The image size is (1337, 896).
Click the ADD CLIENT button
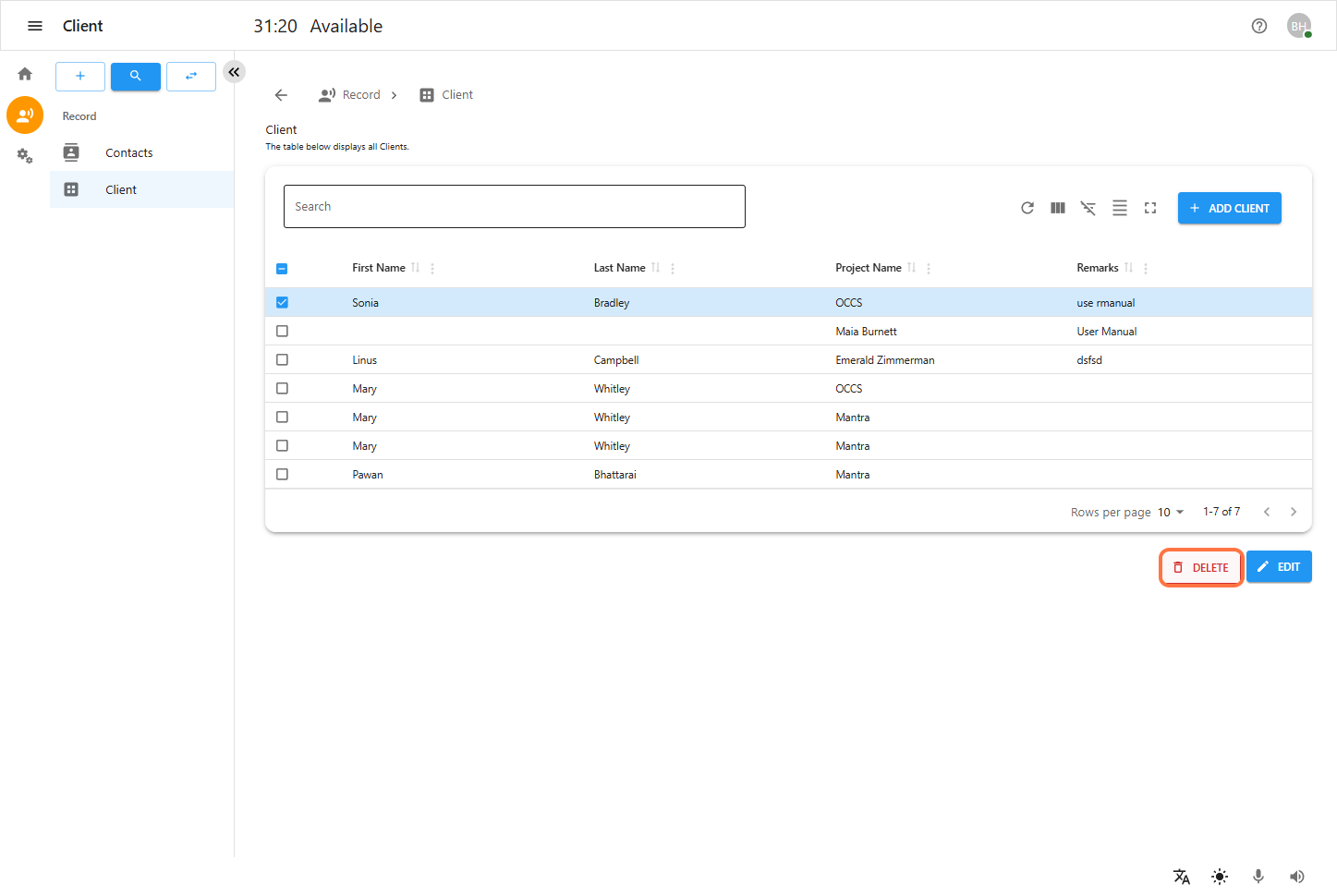[1229, 208]
